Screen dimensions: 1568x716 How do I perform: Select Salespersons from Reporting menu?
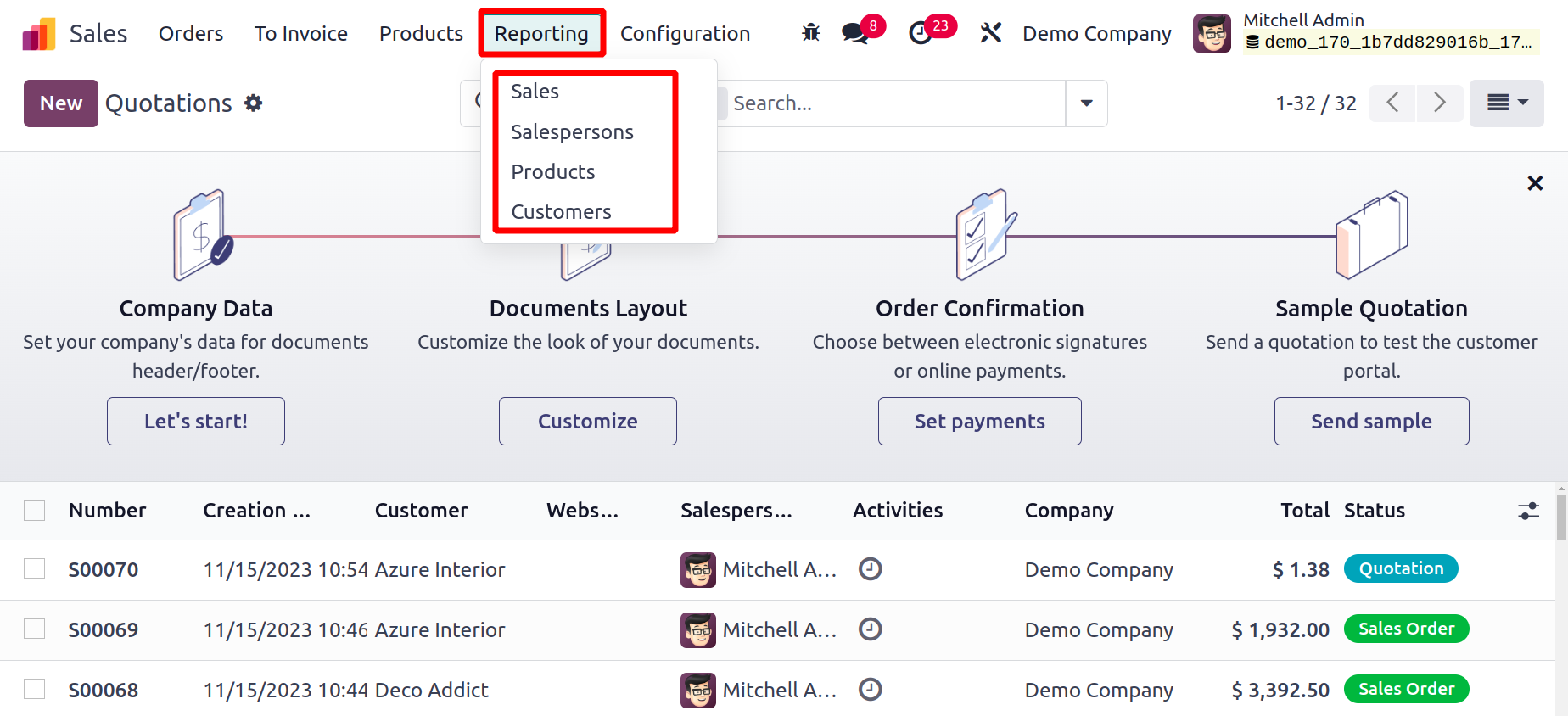[573, 132]
